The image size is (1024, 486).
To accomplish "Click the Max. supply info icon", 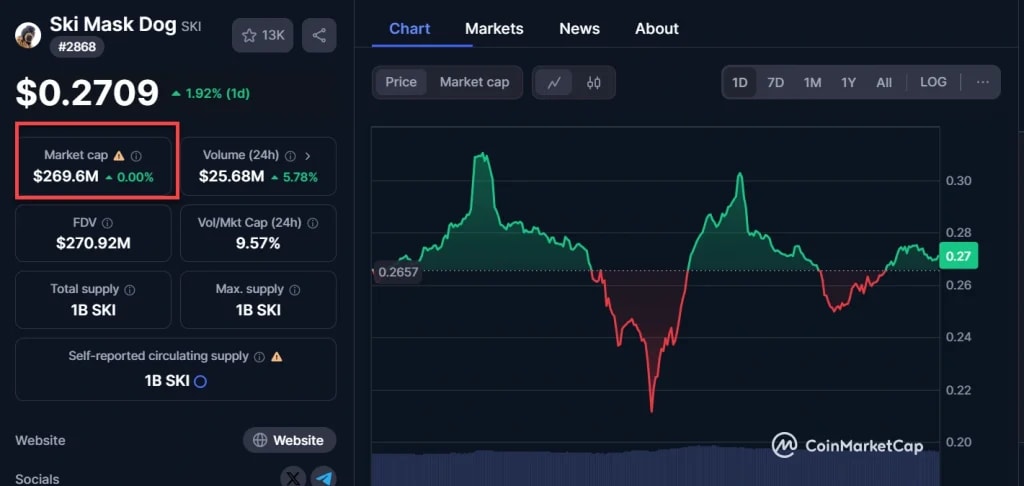I will pyautogui.click(x=294, y=290).
